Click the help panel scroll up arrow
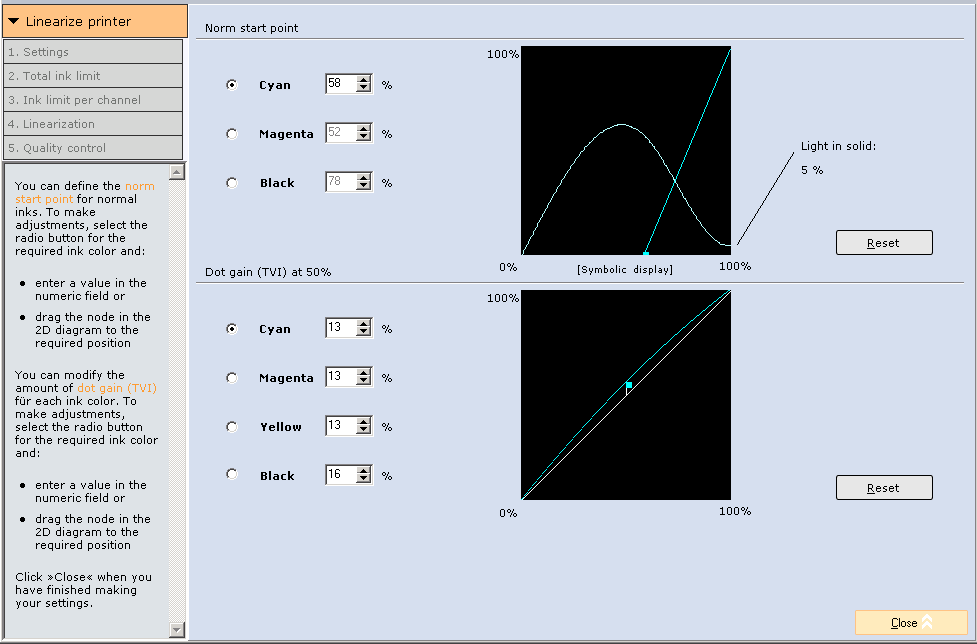Image resolution: width=977 pixels, height=644 pixels. pos(177,172)
